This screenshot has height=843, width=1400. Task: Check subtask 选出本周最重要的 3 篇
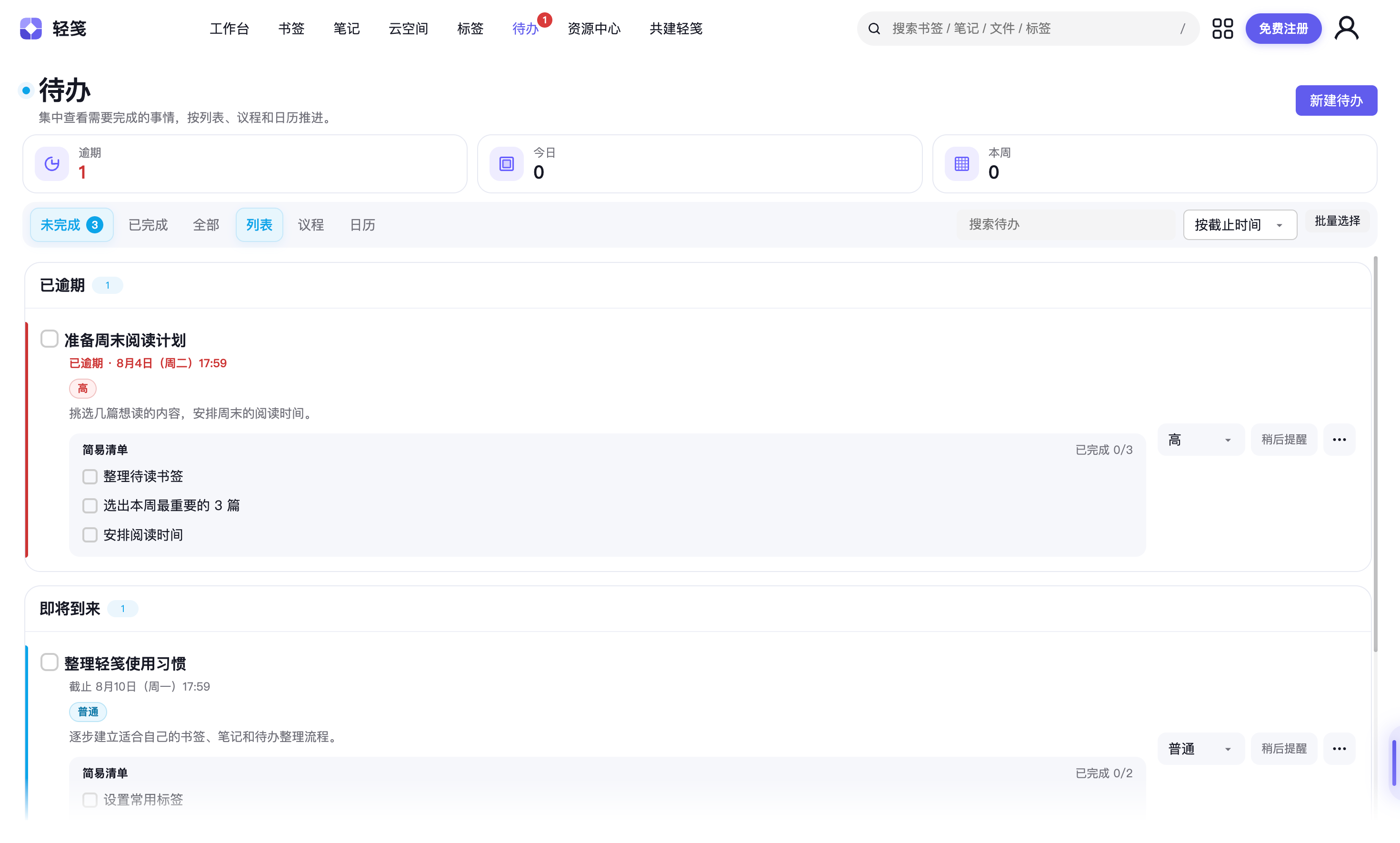90,506
